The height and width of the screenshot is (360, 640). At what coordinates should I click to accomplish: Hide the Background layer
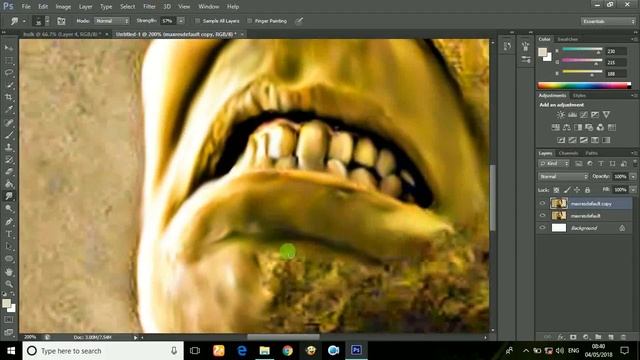click(542, 228)
